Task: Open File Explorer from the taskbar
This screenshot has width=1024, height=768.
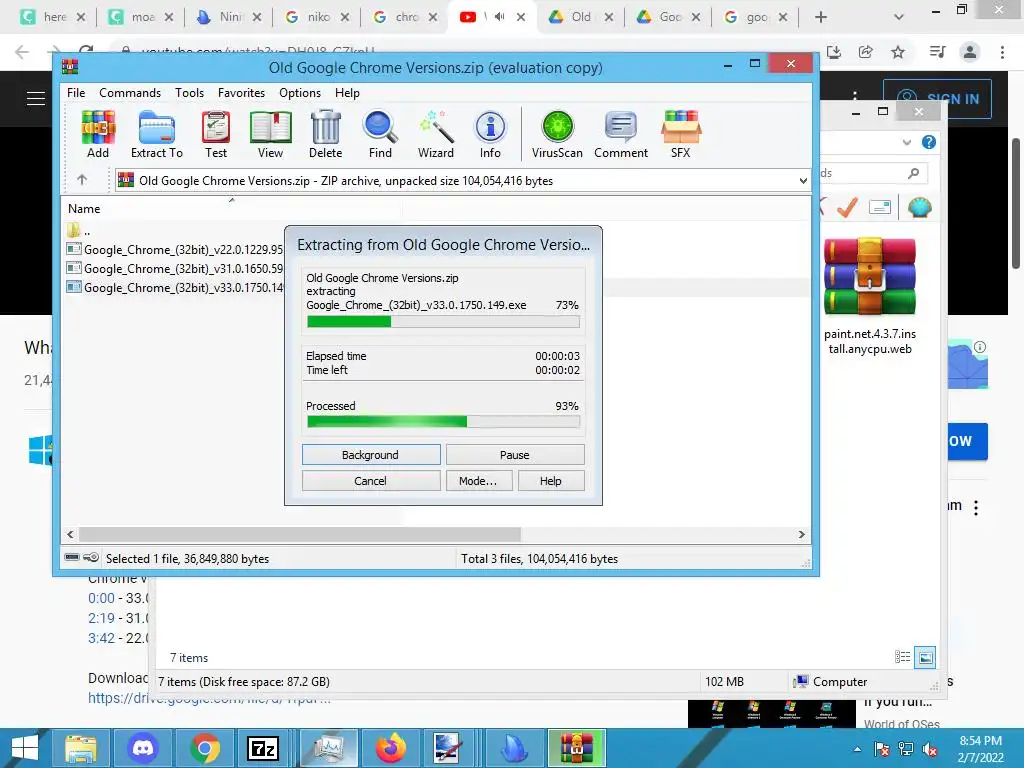Action: click(81, 748)
